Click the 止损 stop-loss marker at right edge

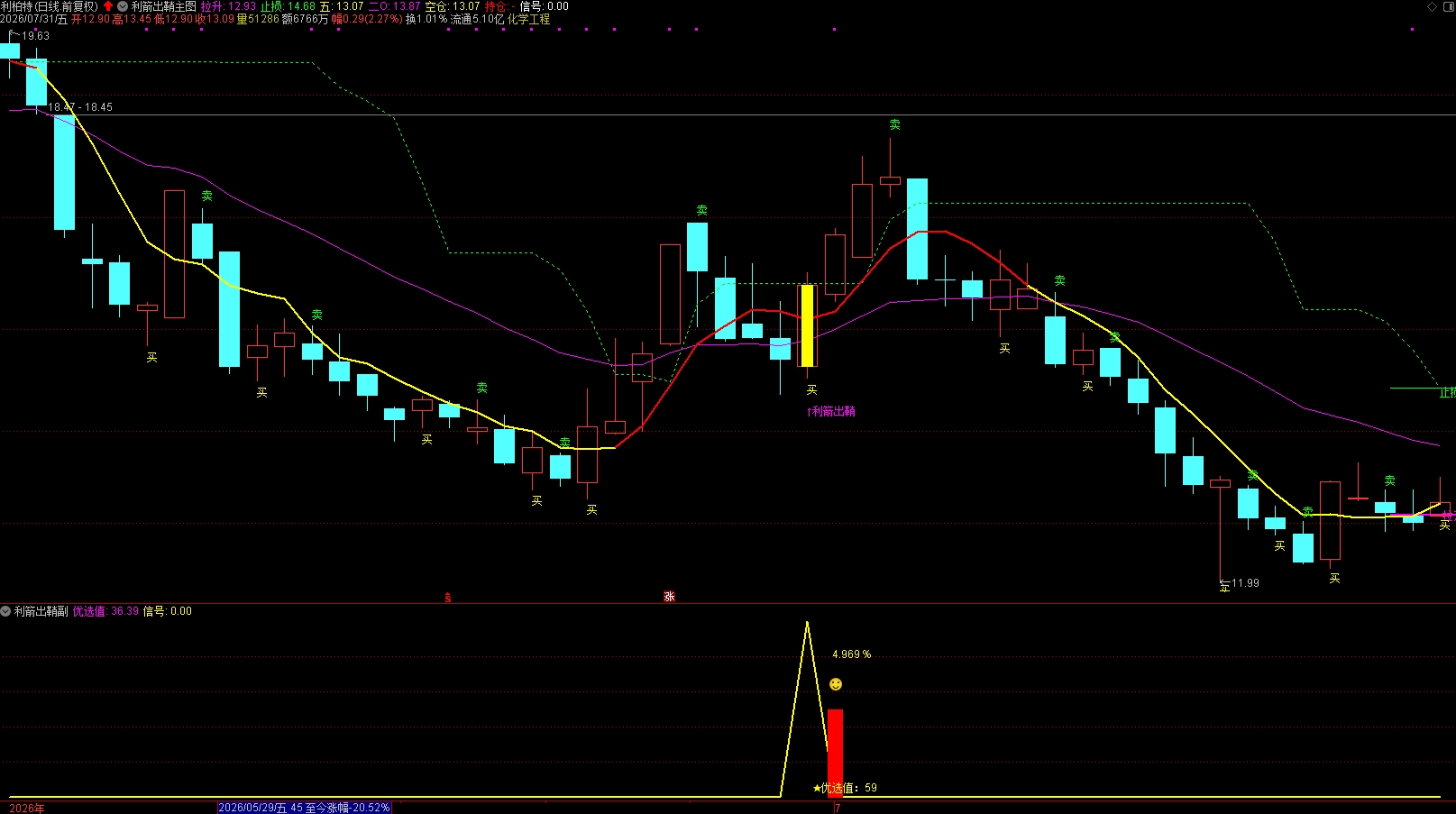(x=1447, y=392)
